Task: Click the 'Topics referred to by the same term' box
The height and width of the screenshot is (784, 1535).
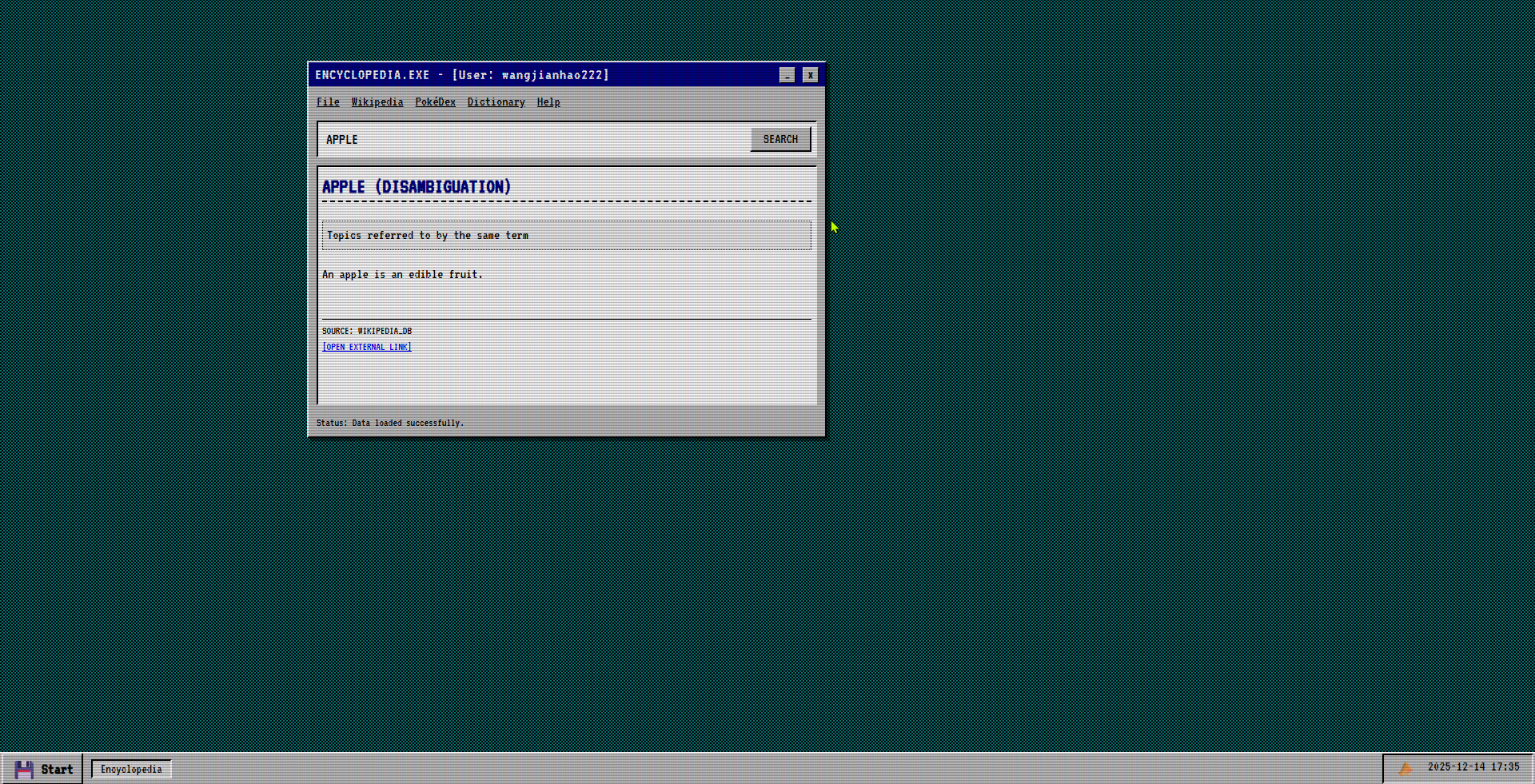Action: [x=566, y=236]
